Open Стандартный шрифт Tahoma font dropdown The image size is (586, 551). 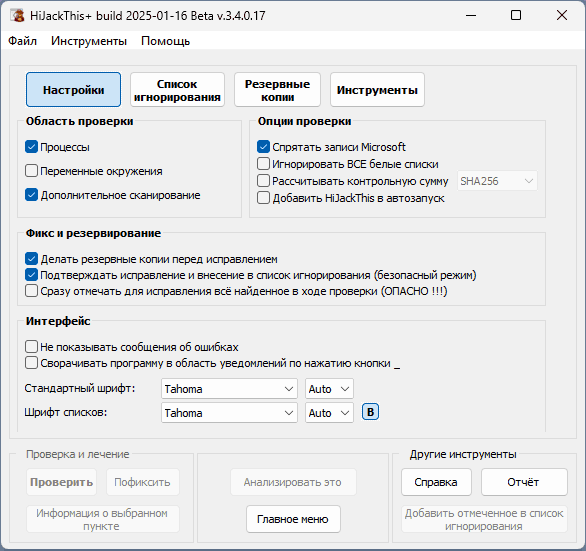229,389
